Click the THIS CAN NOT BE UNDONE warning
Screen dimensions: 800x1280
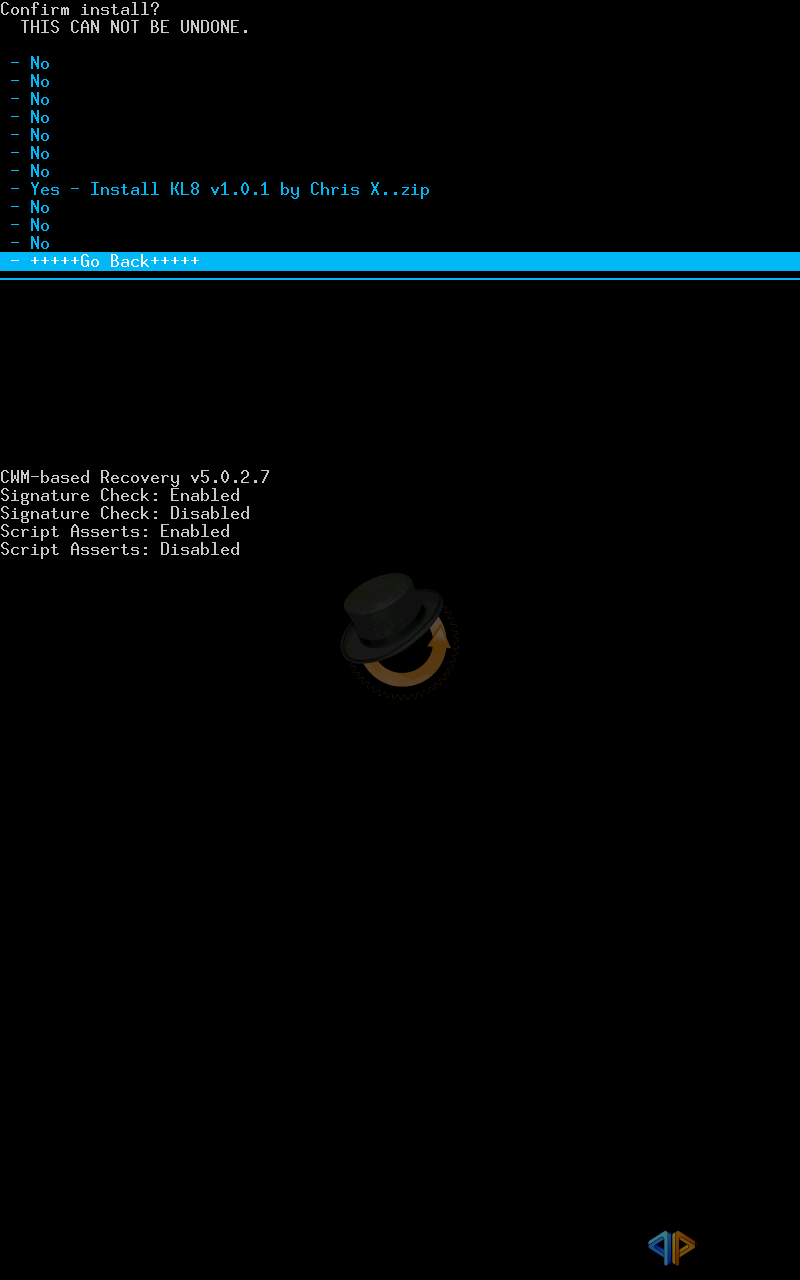[x=135, y=27]
